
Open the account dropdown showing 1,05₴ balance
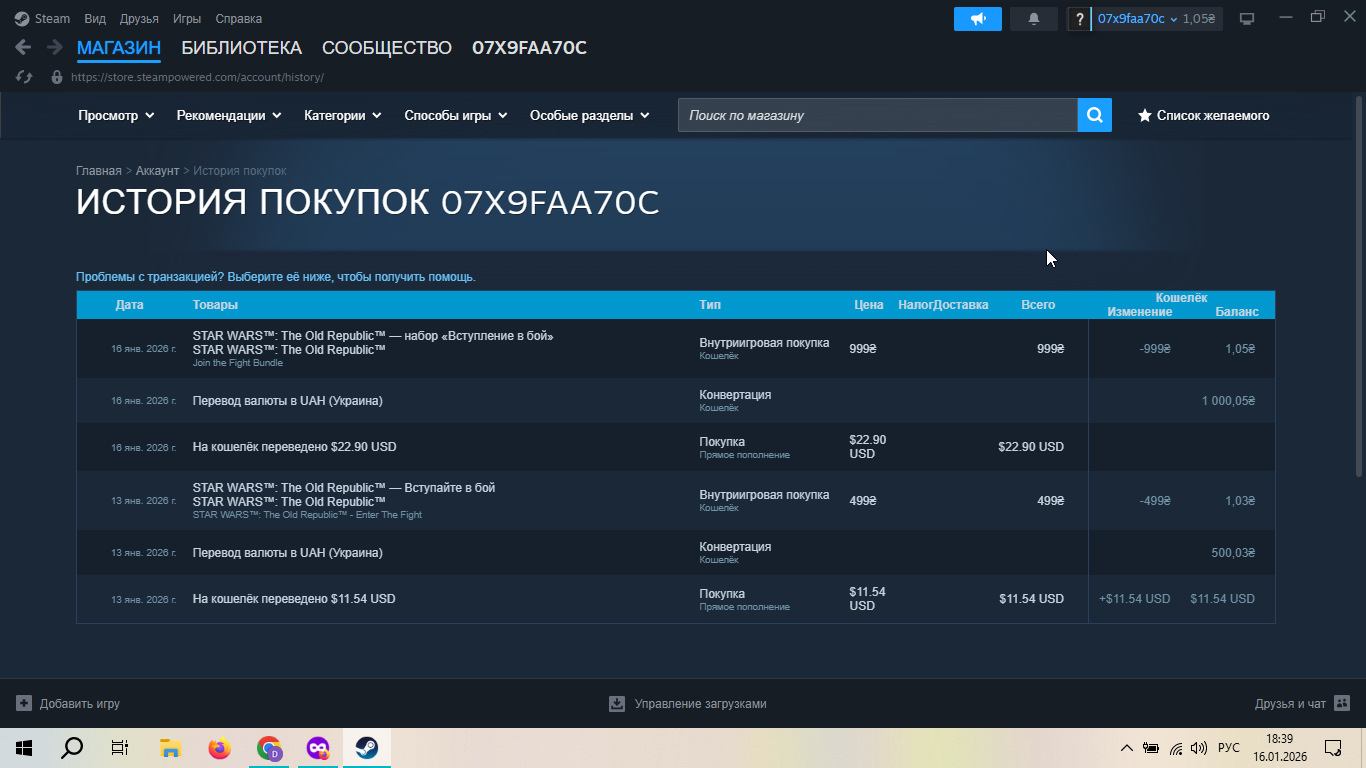click(1157, 19)
